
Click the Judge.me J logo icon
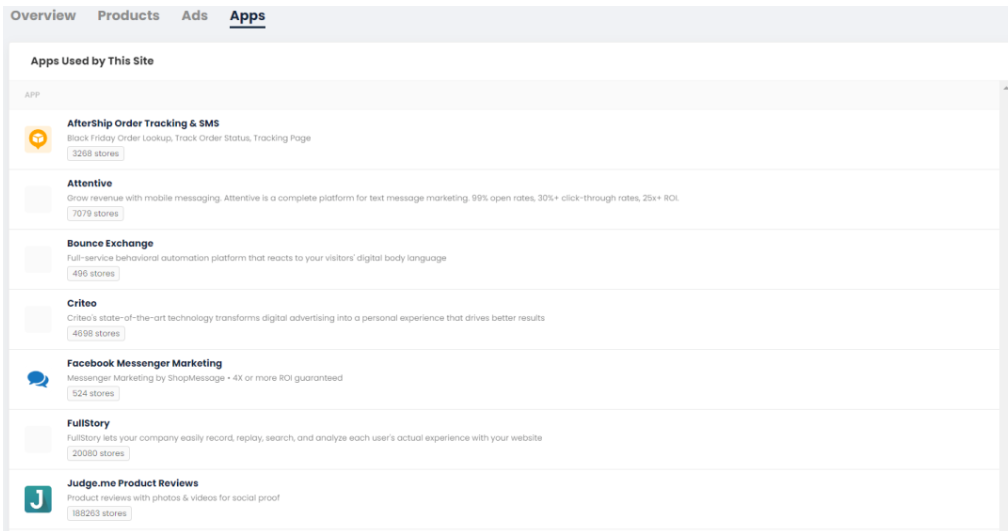(38, 499)
